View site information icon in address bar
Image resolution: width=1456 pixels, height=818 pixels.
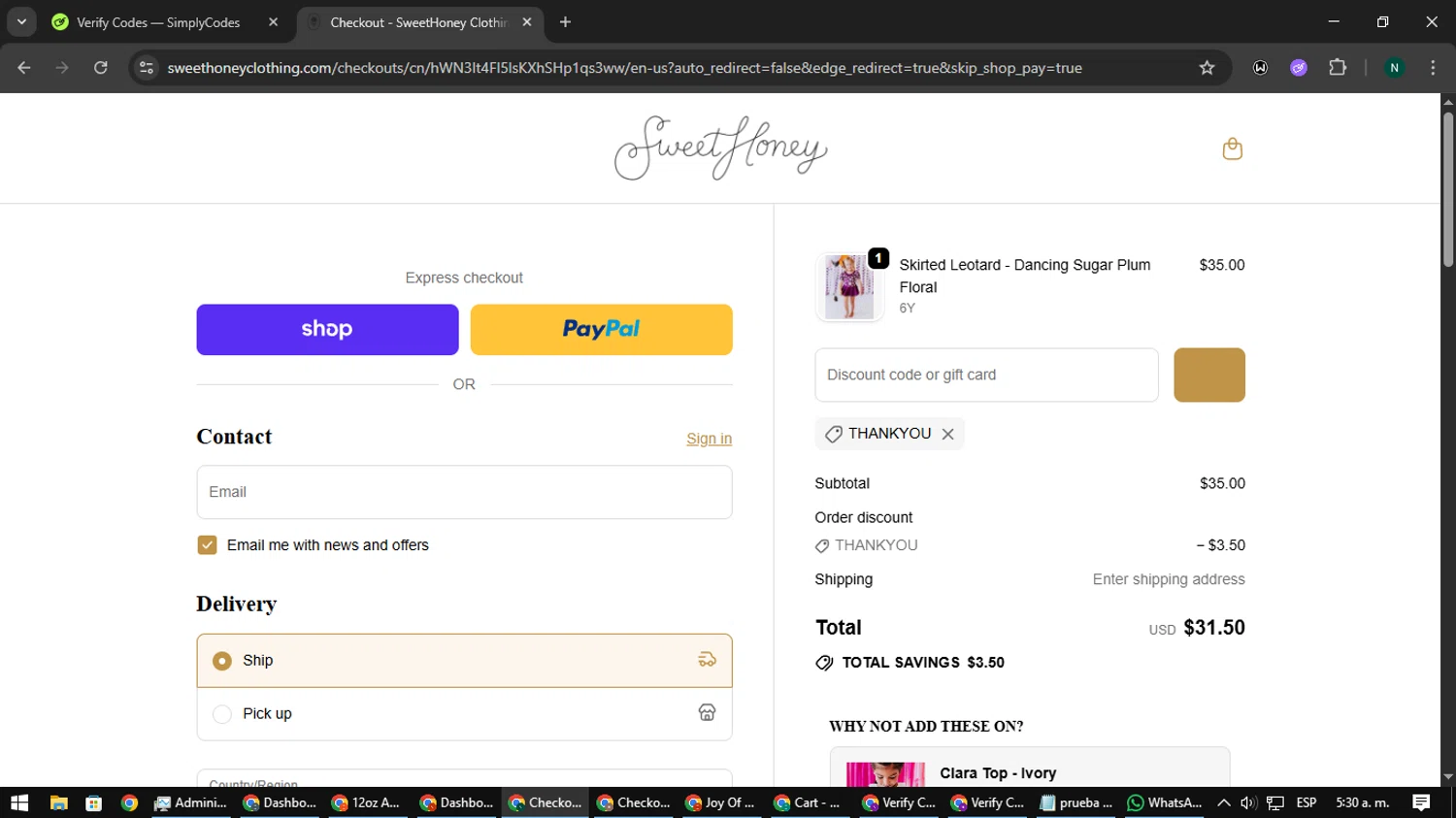pyautogui.click(x=147, y=68)
